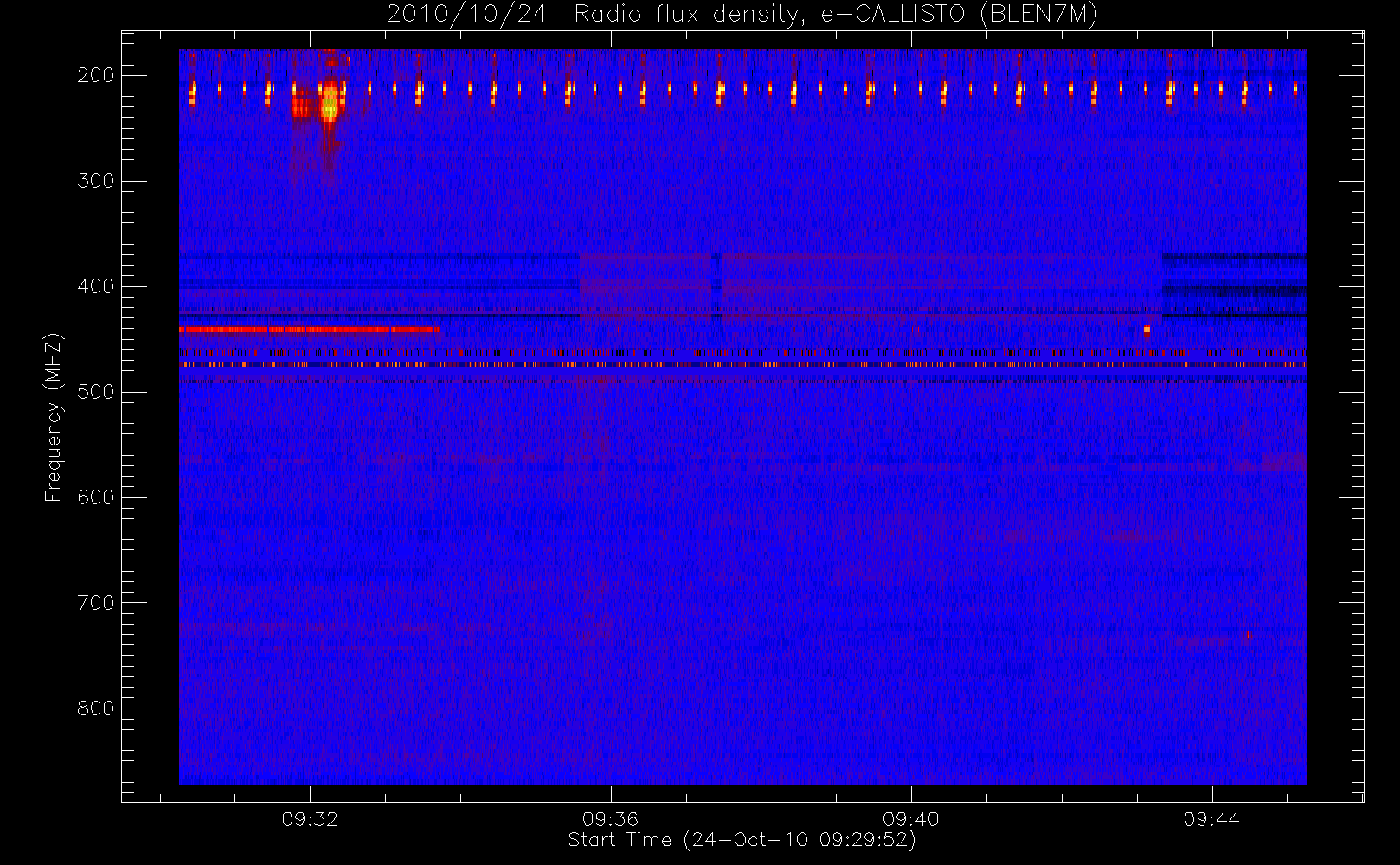The image size is (1400, 865).
Task: Click the bright yellow radio burst near 09:32
Action: pyautogui.click(x=330, y=104)
